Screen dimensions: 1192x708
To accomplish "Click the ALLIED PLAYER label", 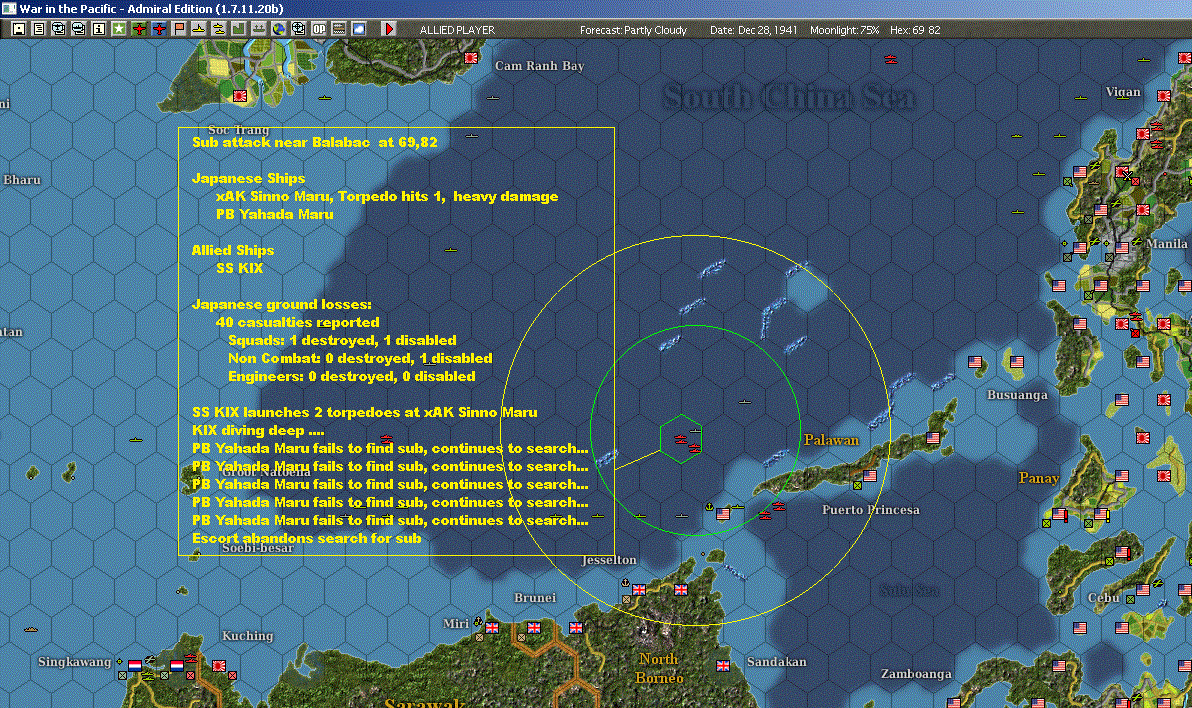I will pyautogui.click(x=457, y=30).
